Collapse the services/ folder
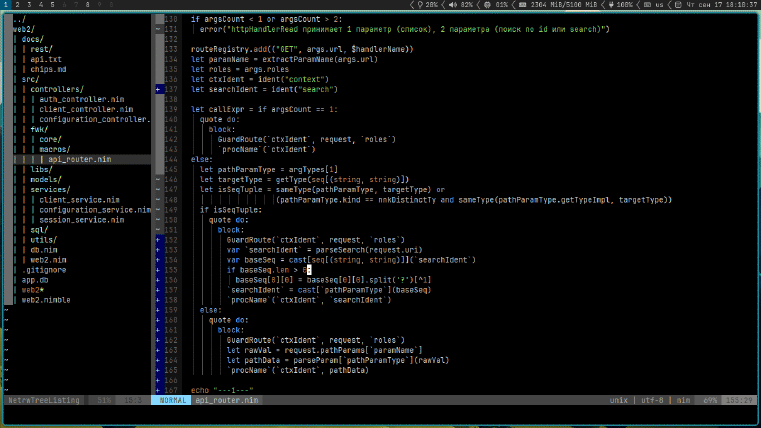Screen dimensions: 761x428 pyautogui.click(x=50, y=190)
